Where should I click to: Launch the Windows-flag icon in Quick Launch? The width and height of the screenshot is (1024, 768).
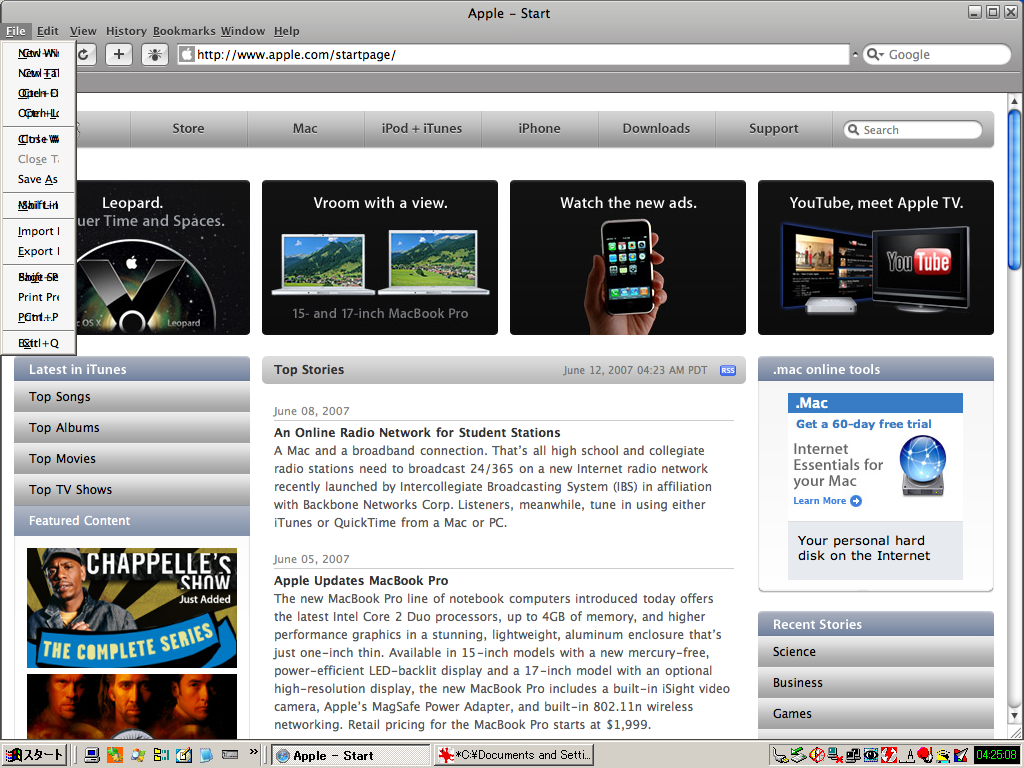tap(138, 755)
